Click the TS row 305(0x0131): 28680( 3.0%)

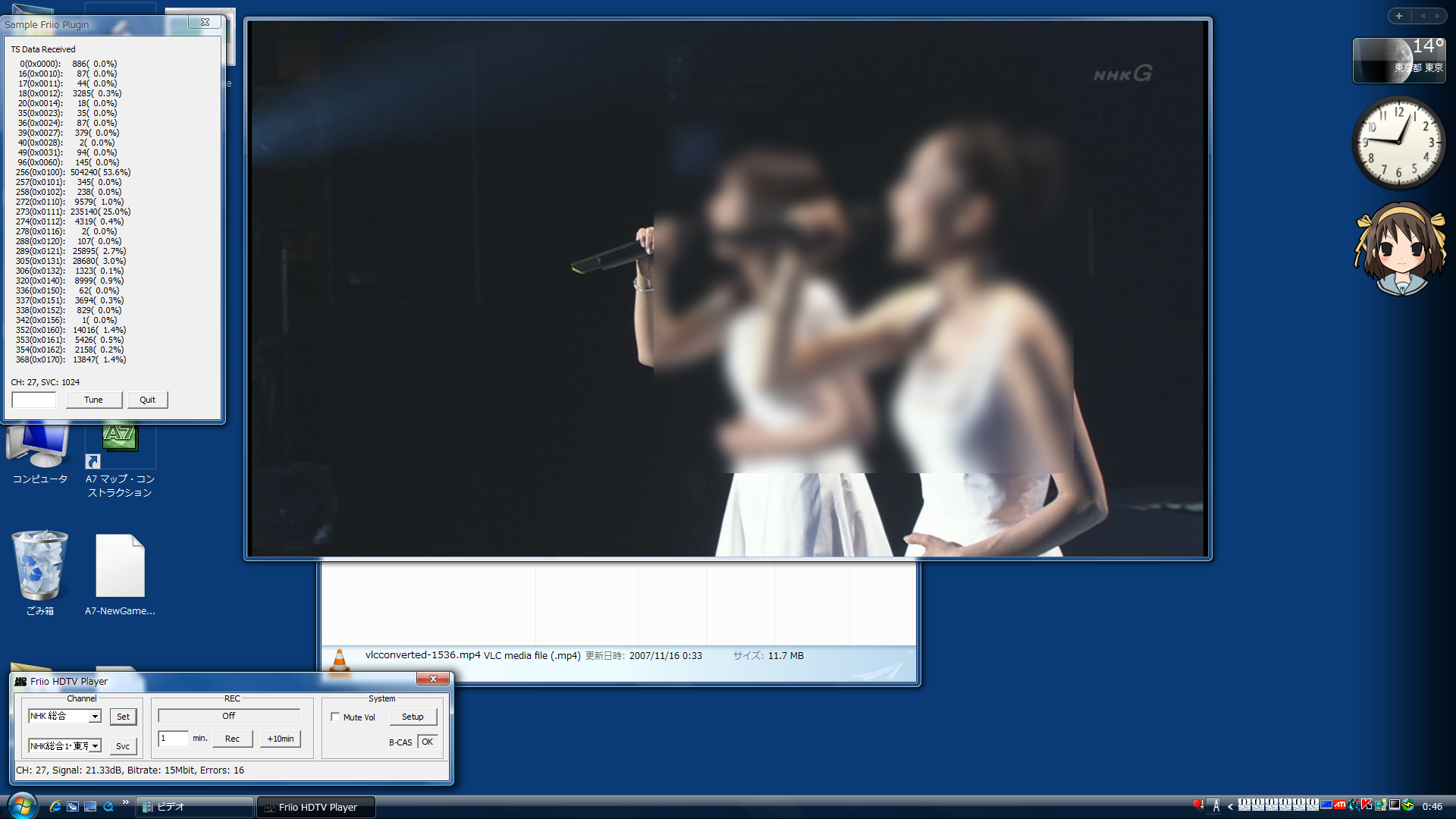pyautogui.click(x=71, y=261)
